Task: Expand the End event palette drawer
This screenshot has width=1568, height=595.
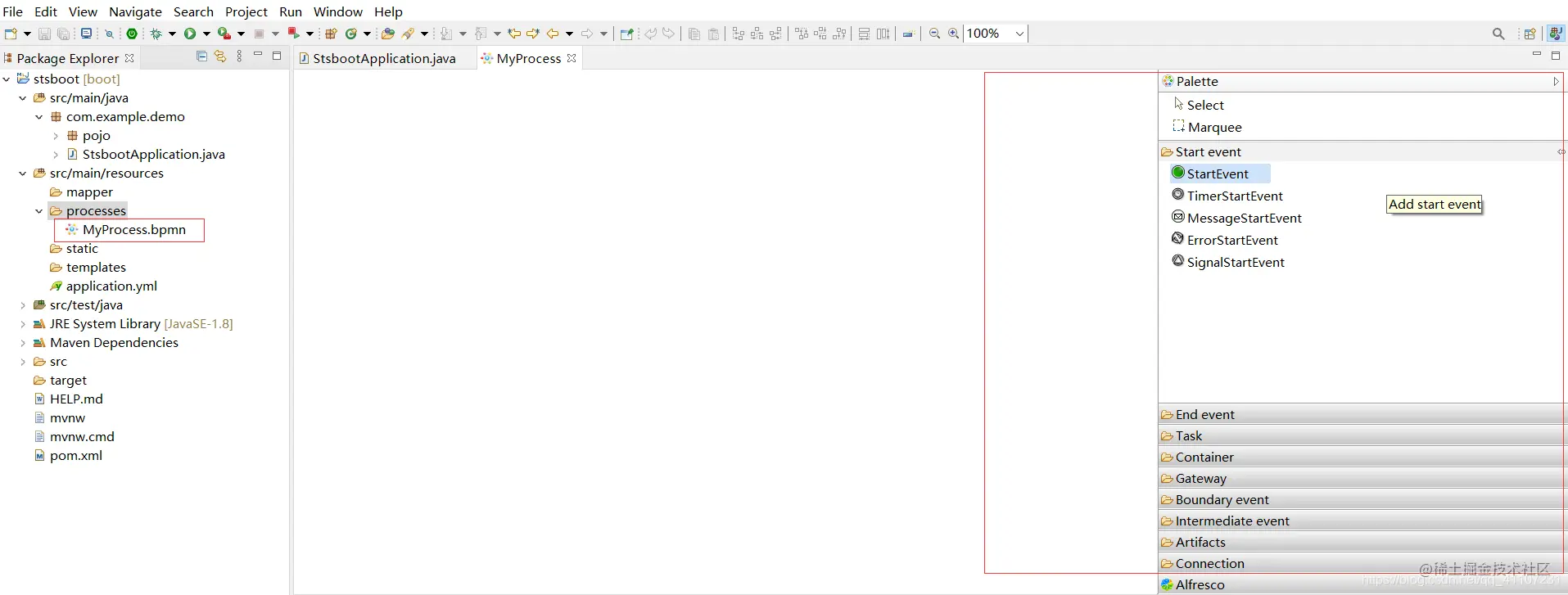Action: 1361,414
